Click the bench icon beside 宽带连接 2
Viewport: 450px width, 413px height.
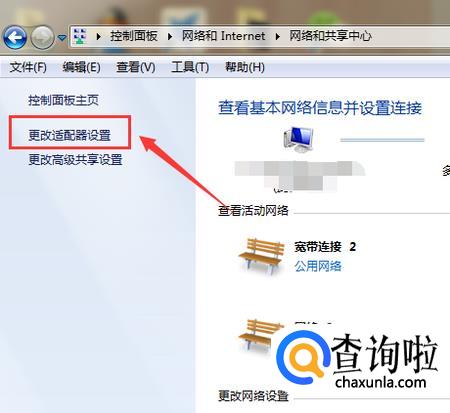pos(262,255)
